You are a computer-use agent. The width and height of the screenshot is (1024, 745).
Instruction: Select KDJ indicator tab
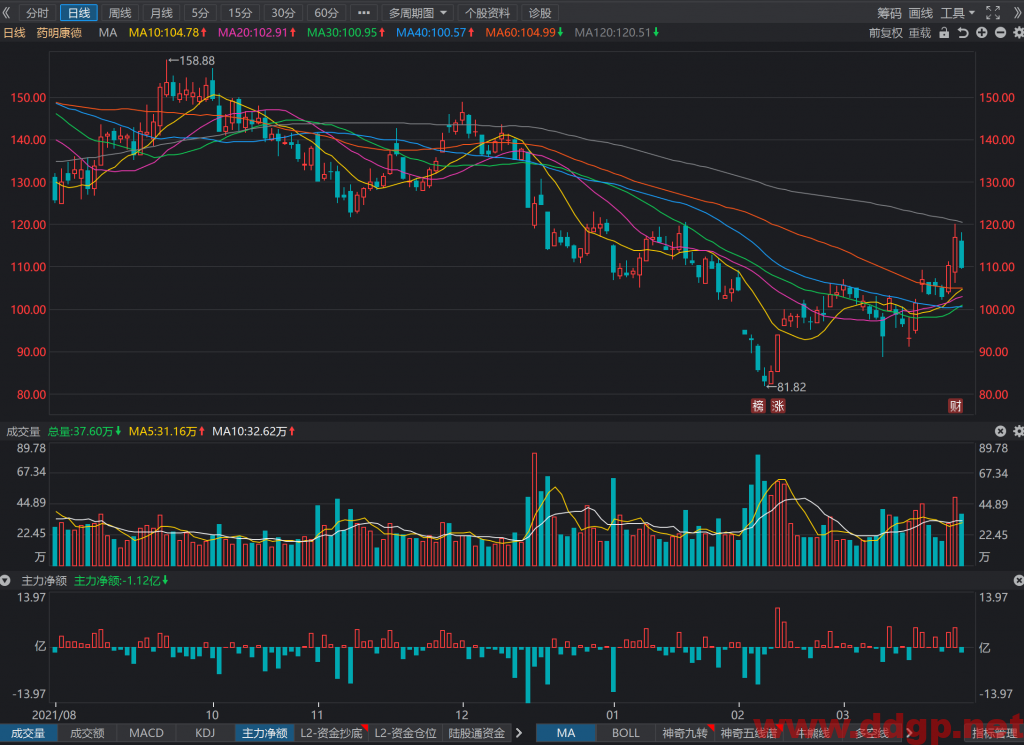point(205,733)
